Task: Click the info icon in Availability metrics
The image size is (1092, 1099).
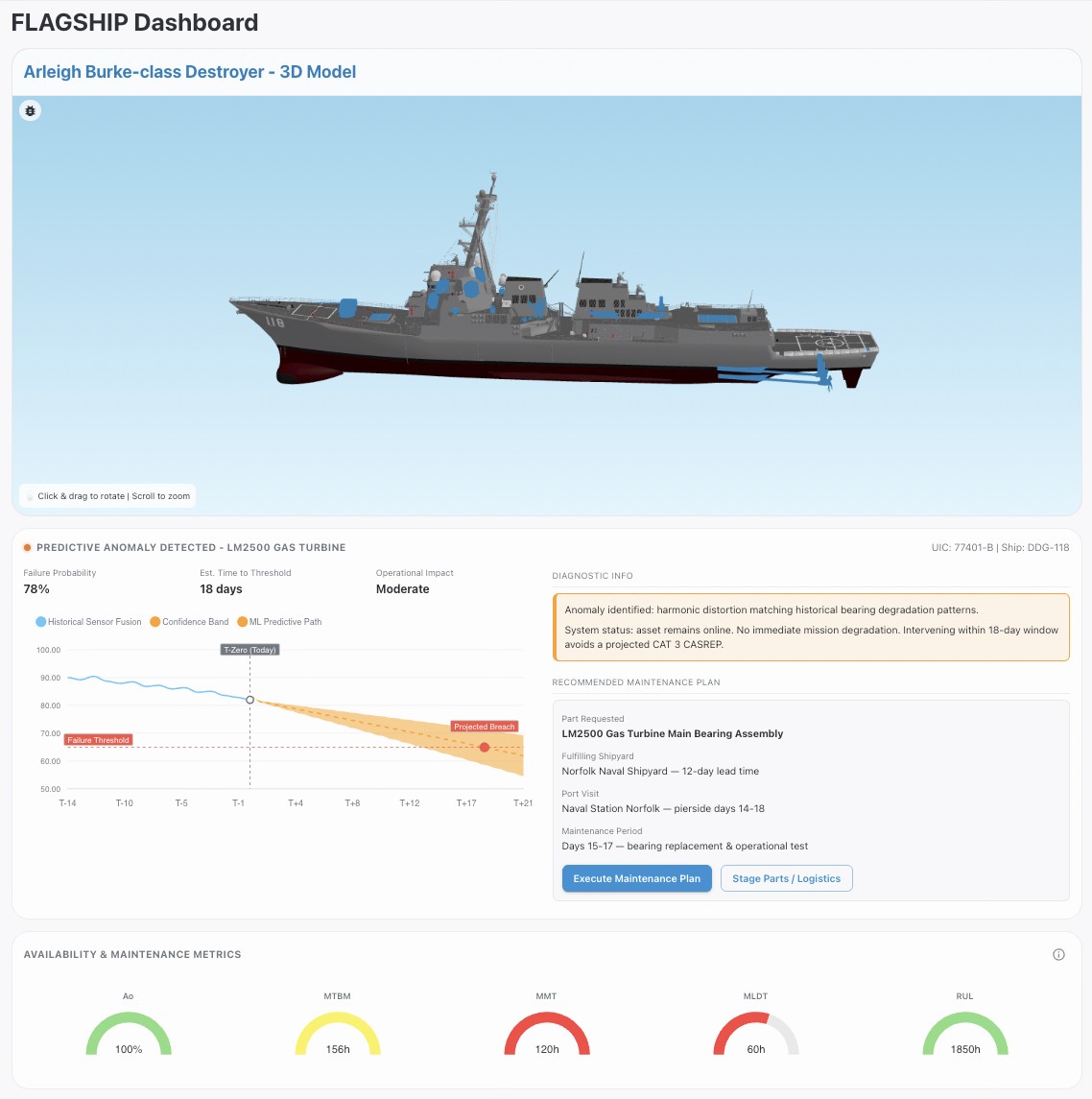Action: coord(1058,955)
